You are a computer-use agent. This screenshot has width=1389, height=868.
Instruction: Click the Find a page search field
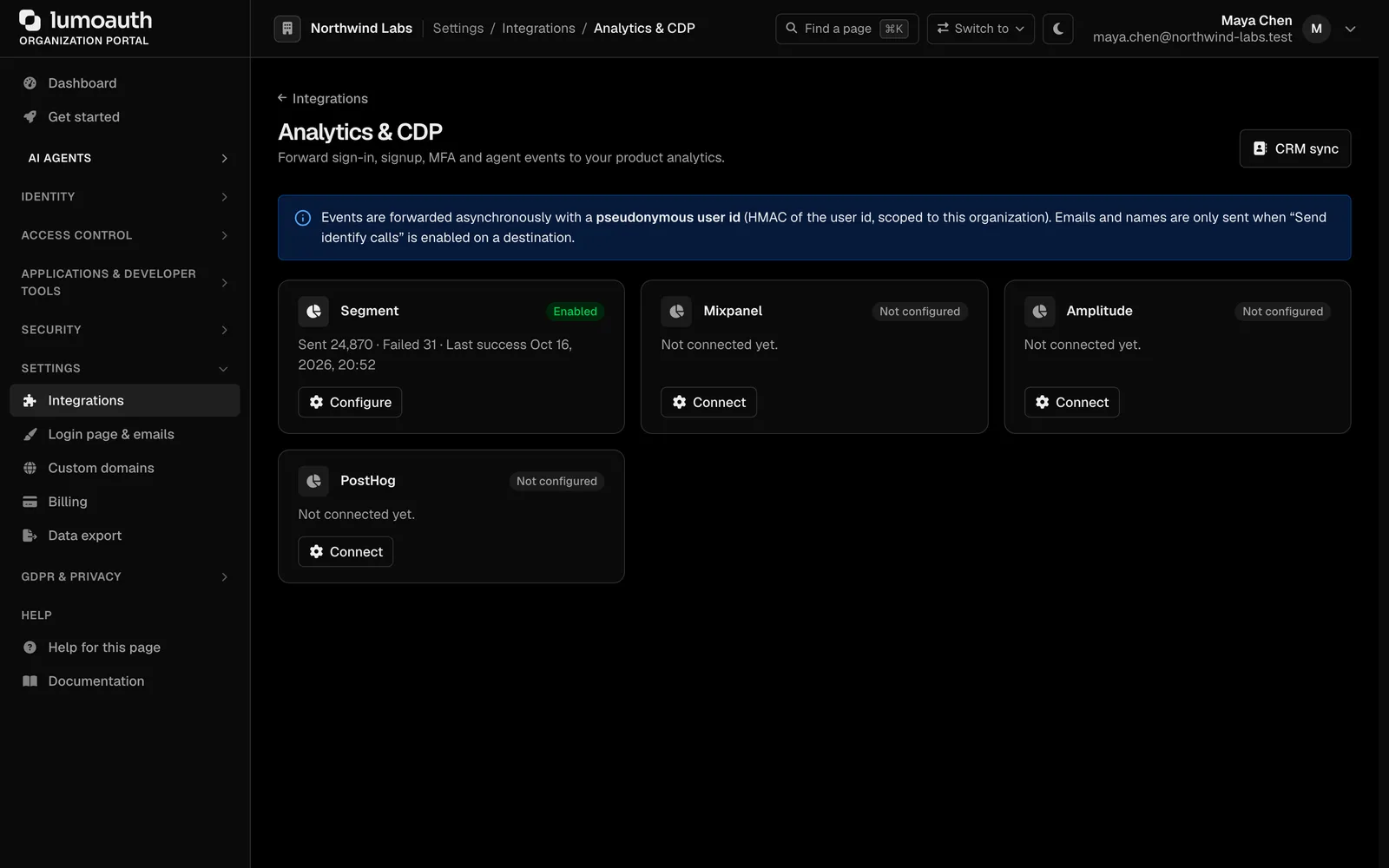tap(846, 29)
